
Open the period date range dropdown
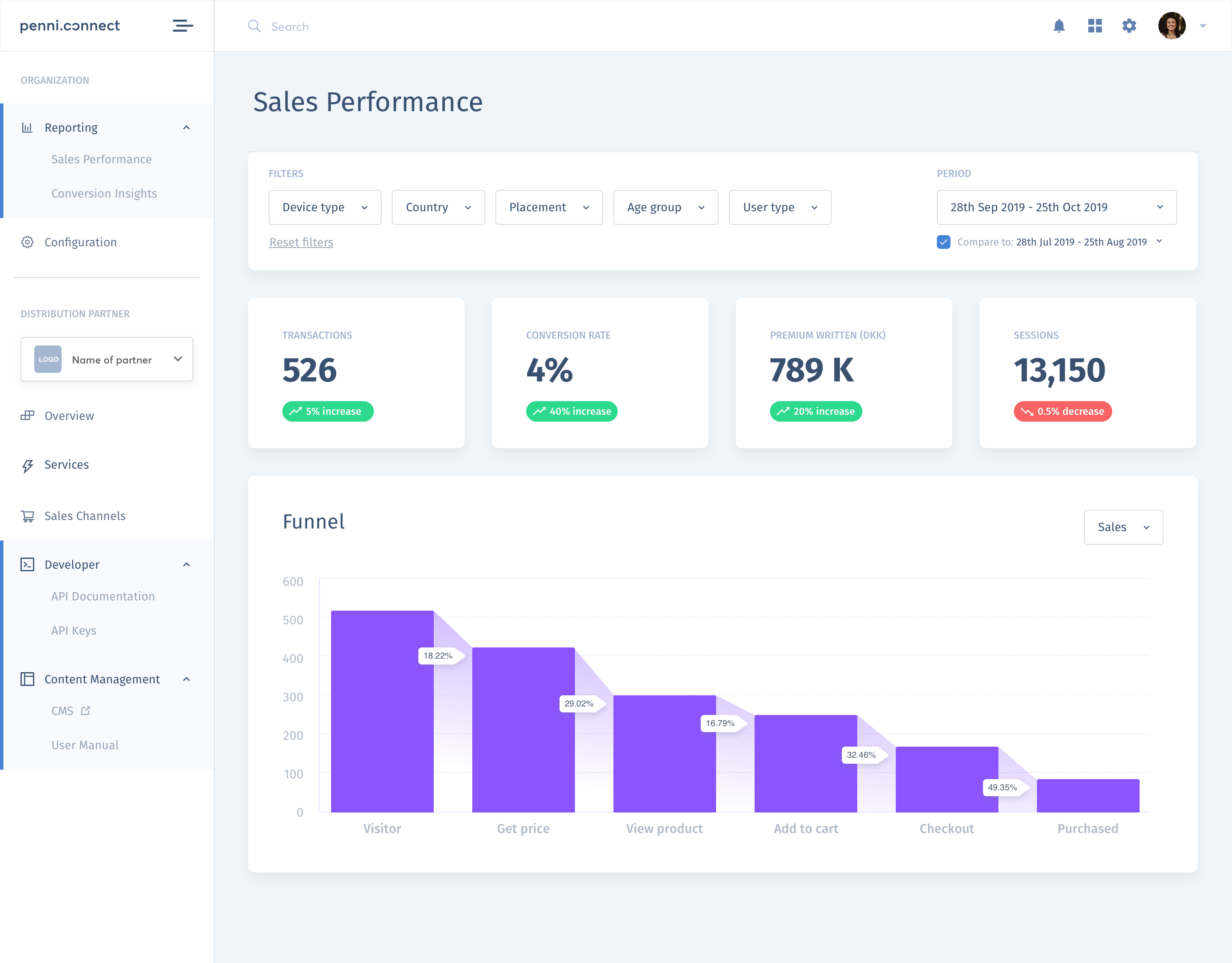point(1056,207)
